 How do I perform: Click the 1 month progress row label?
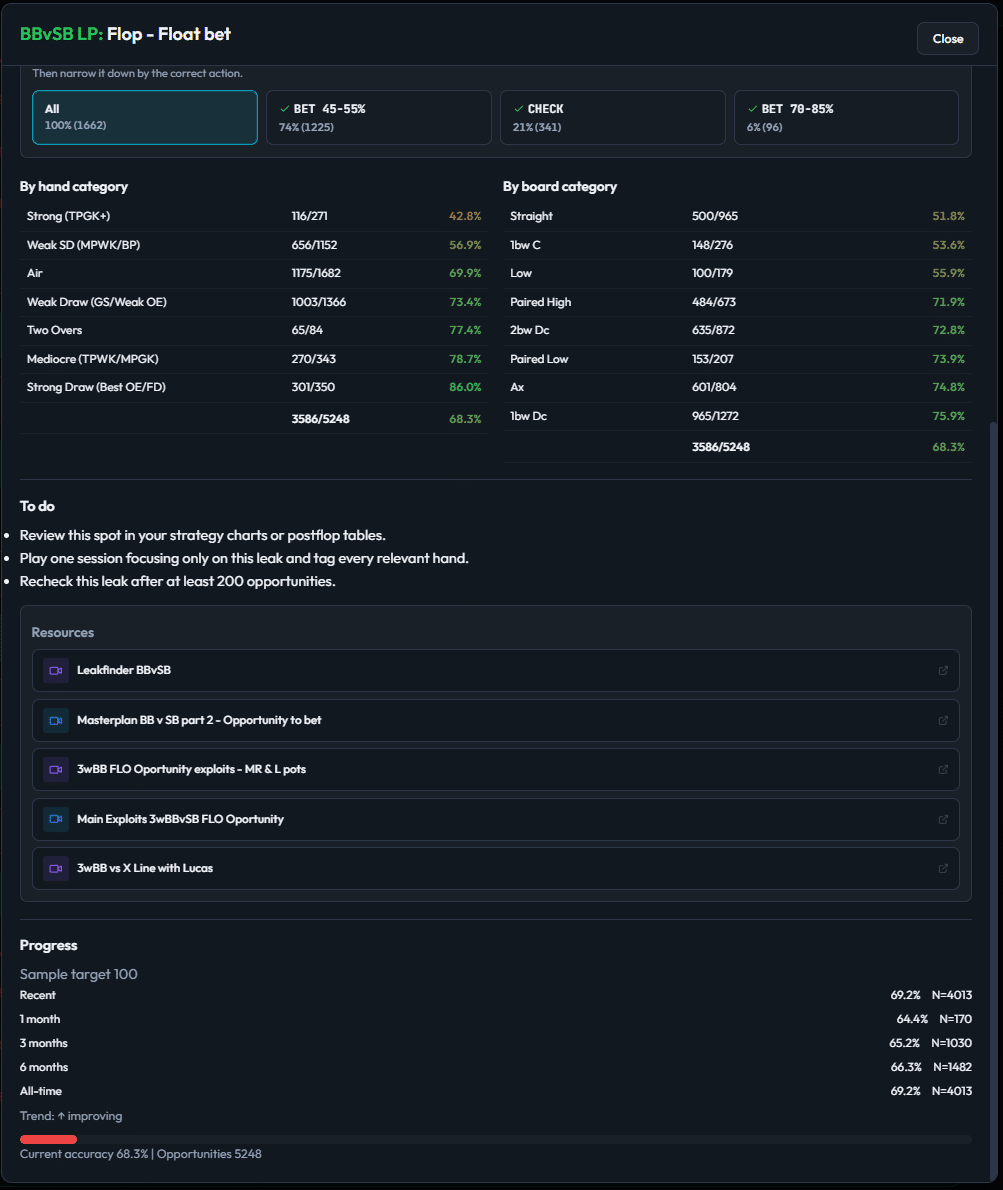click(x=39, y=1019)
